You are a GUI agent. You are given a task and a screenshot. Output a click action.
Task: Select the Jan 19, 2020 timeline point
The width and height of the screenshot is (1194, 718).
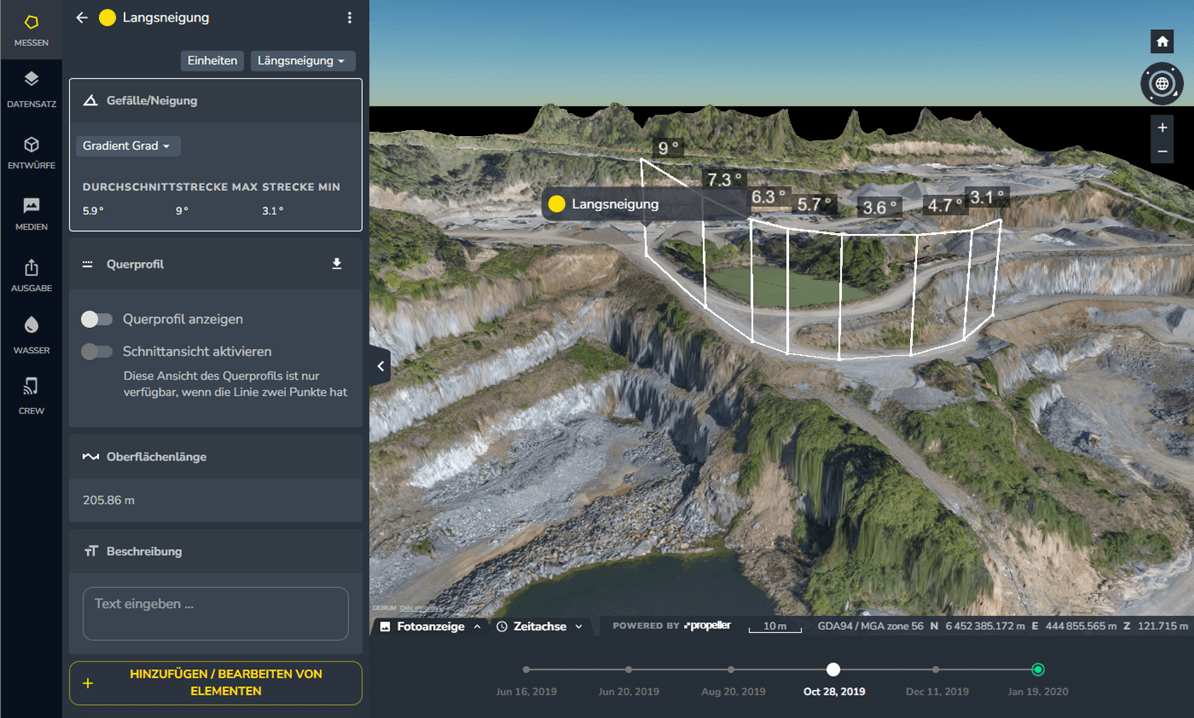1038,670
